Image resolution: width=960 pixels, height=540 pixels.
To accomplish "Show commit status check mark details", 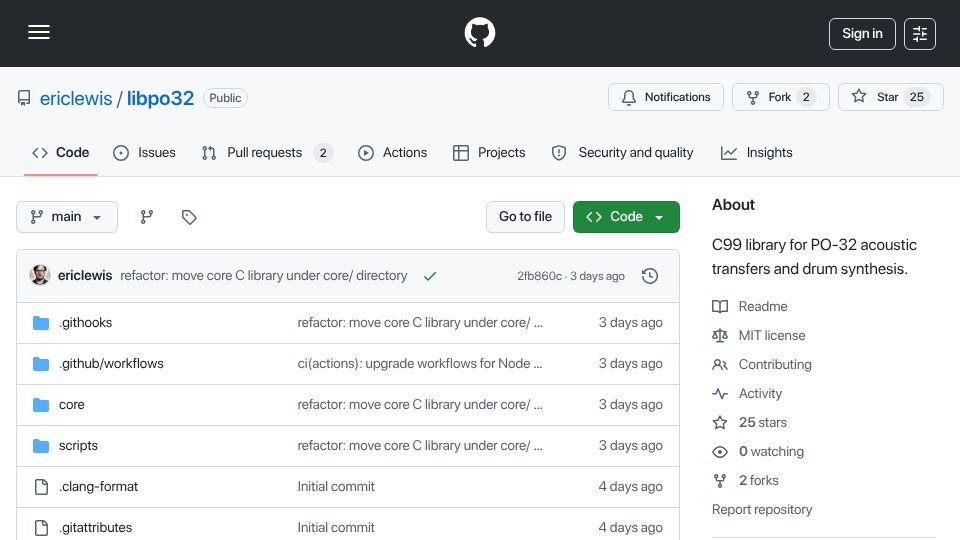I will tap(430, 276).
